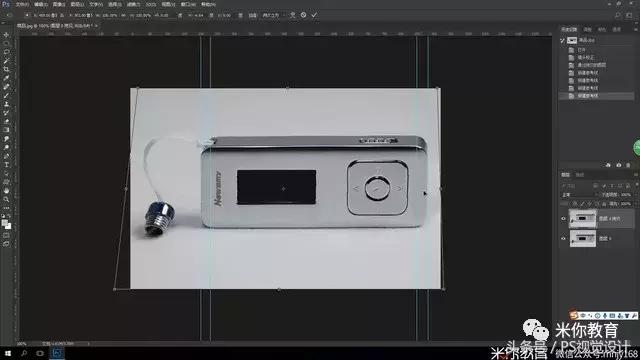Viewport: 640px width, 360px height.
Task: Commit transform with the checkmark
Action: coord(314,15)
